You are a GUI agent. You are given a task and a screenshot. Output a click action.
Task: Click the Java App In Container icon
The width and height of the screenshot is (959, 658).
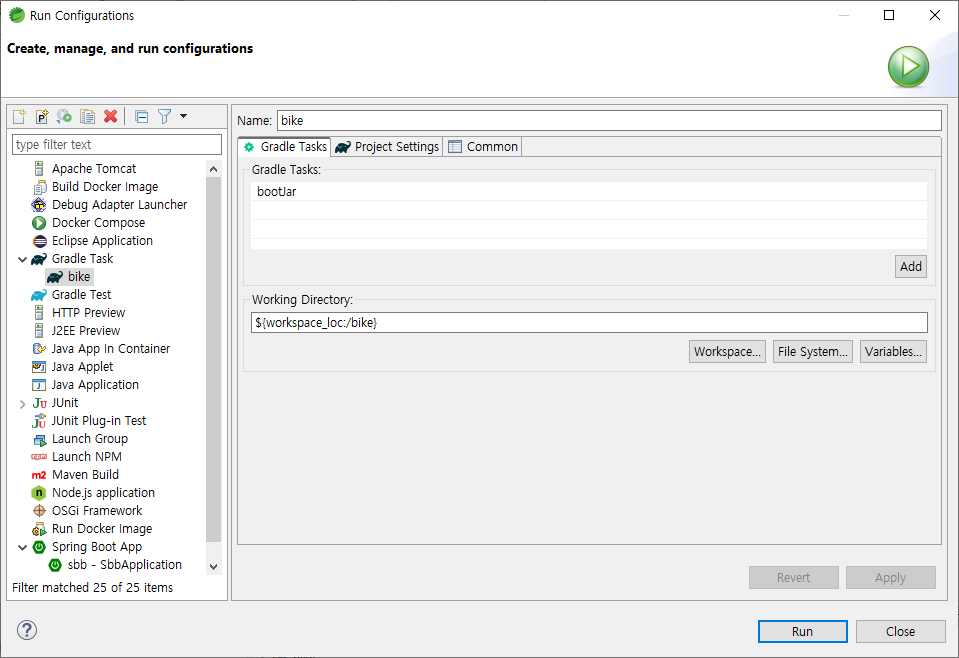[x=39, y=349]
